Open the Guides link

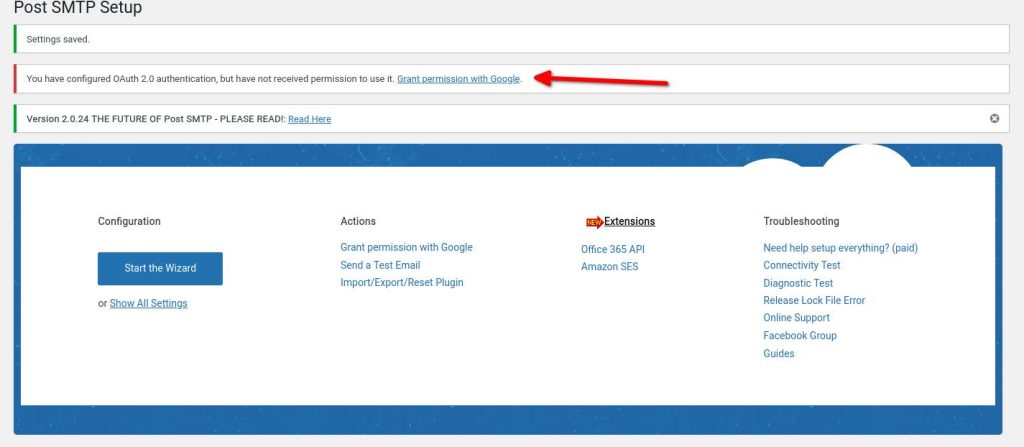pyautogui.click(x=778, y=353)
